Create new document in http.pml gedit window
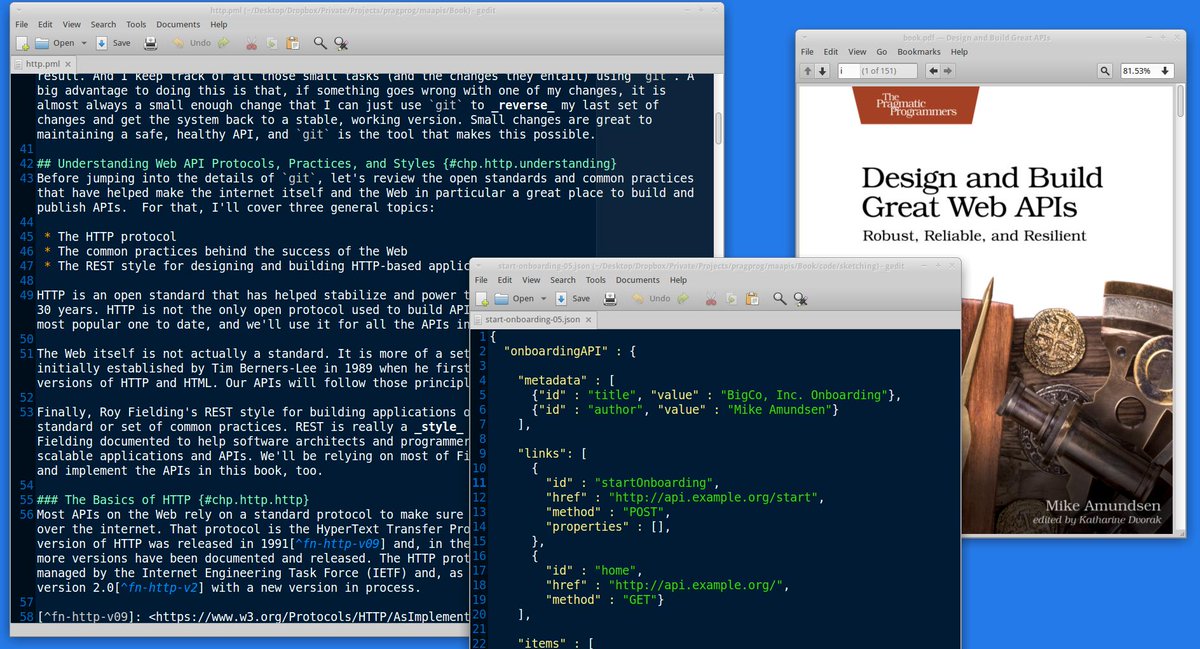Screen dimensions: 1200x649 pos(22,43)
